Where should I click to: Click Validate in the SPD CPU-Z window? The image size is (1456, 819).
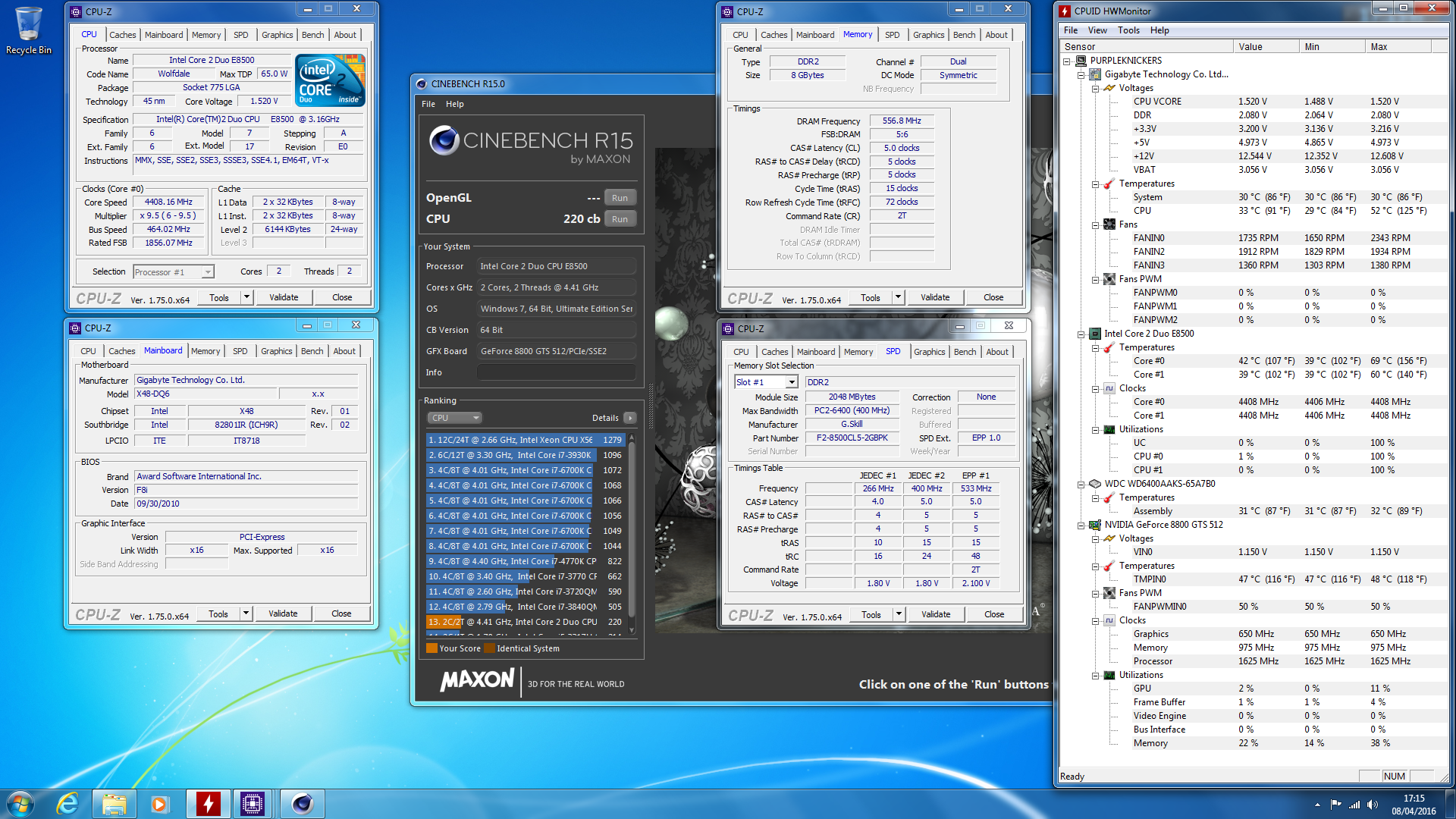click(936, 614)
